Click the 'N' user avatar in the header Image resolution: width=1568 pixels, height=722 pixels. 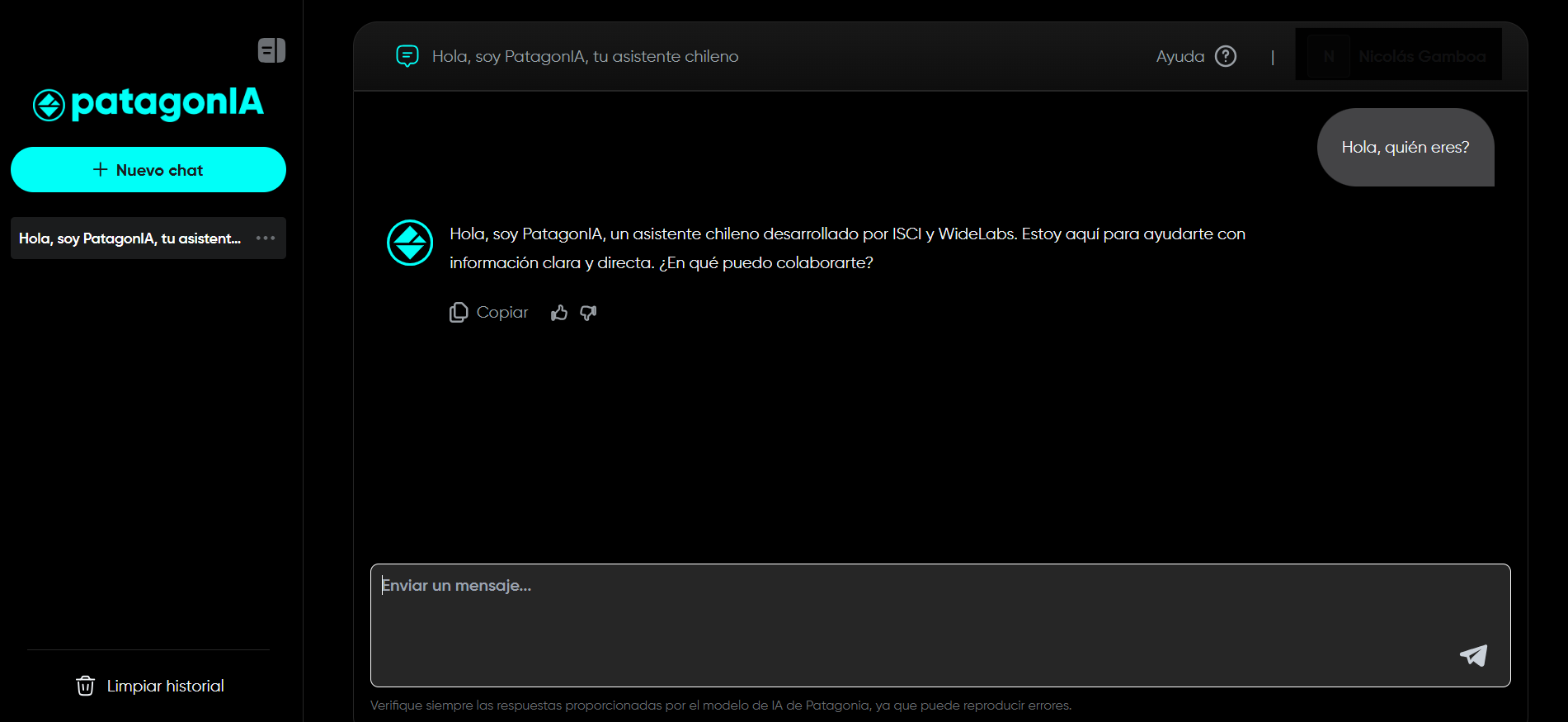pos(1329,56)
